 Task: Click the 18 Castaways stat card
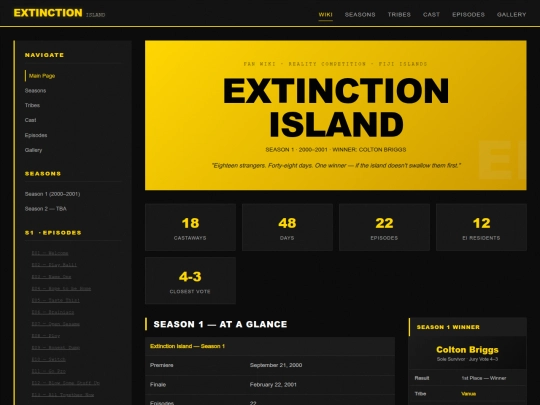pyautogui.click(x=190, y=227)
